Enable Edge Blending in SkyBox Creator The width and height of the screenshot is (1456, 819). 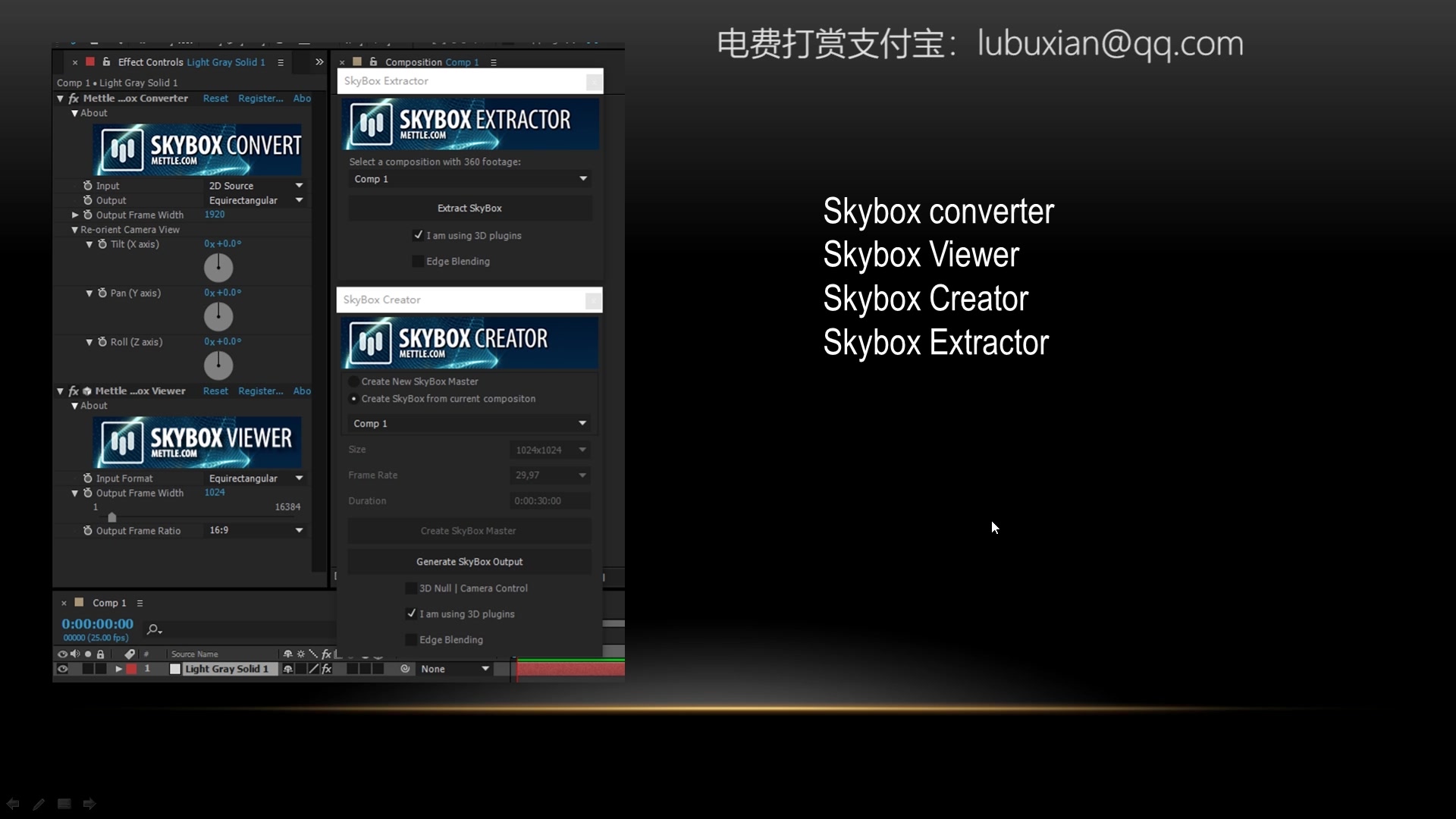pos(411,639)
